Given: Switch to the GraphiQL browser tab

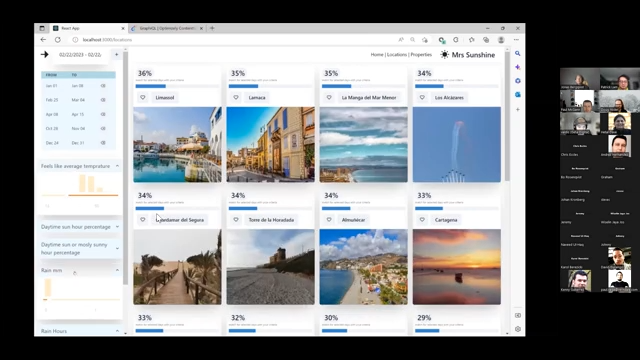Looking at the screenshot, I should 167,28.
